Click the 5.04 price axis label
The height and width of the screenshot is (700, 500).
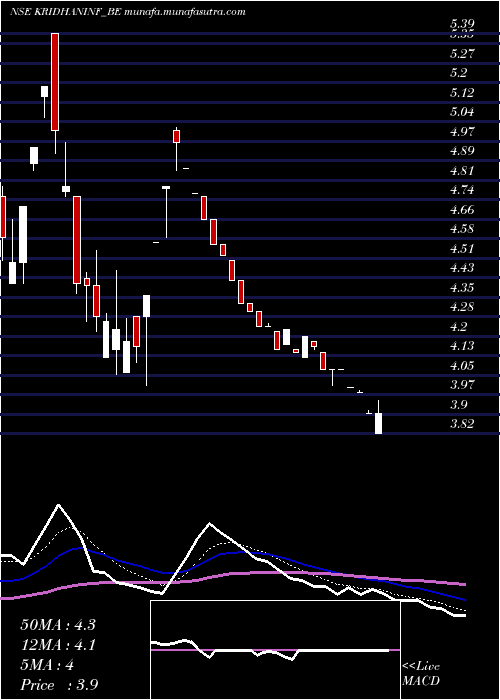tap(462, 112)
